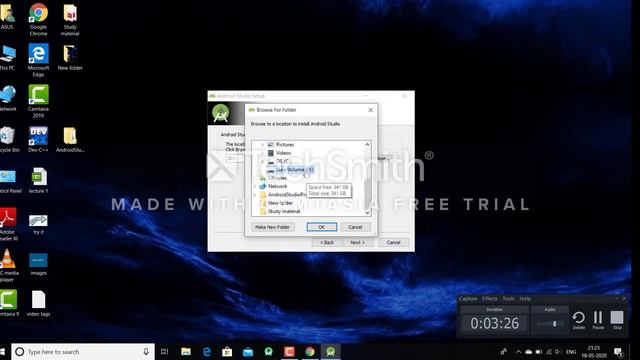Expand the OS (C:) tree node arrow
Image resolution: width=640 pixels, height=360 pixels.
[262, 161]
